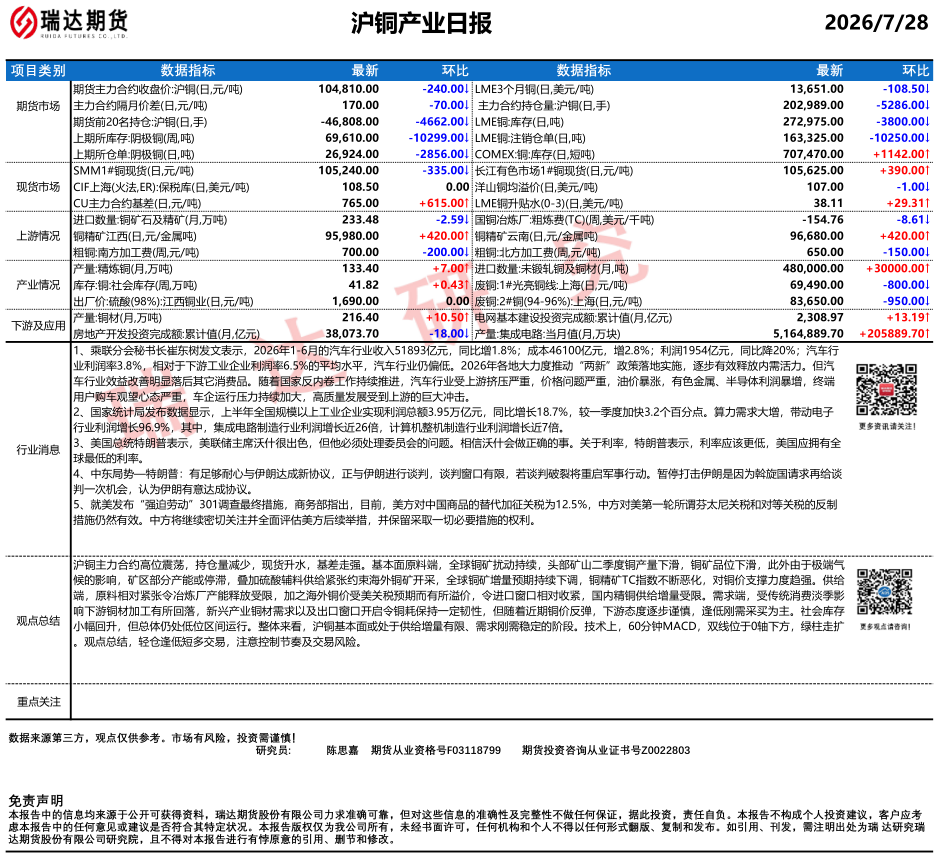Select the 重点关注 section label
Viewport: 938px width, 857px height.
(x=38, y=702)
